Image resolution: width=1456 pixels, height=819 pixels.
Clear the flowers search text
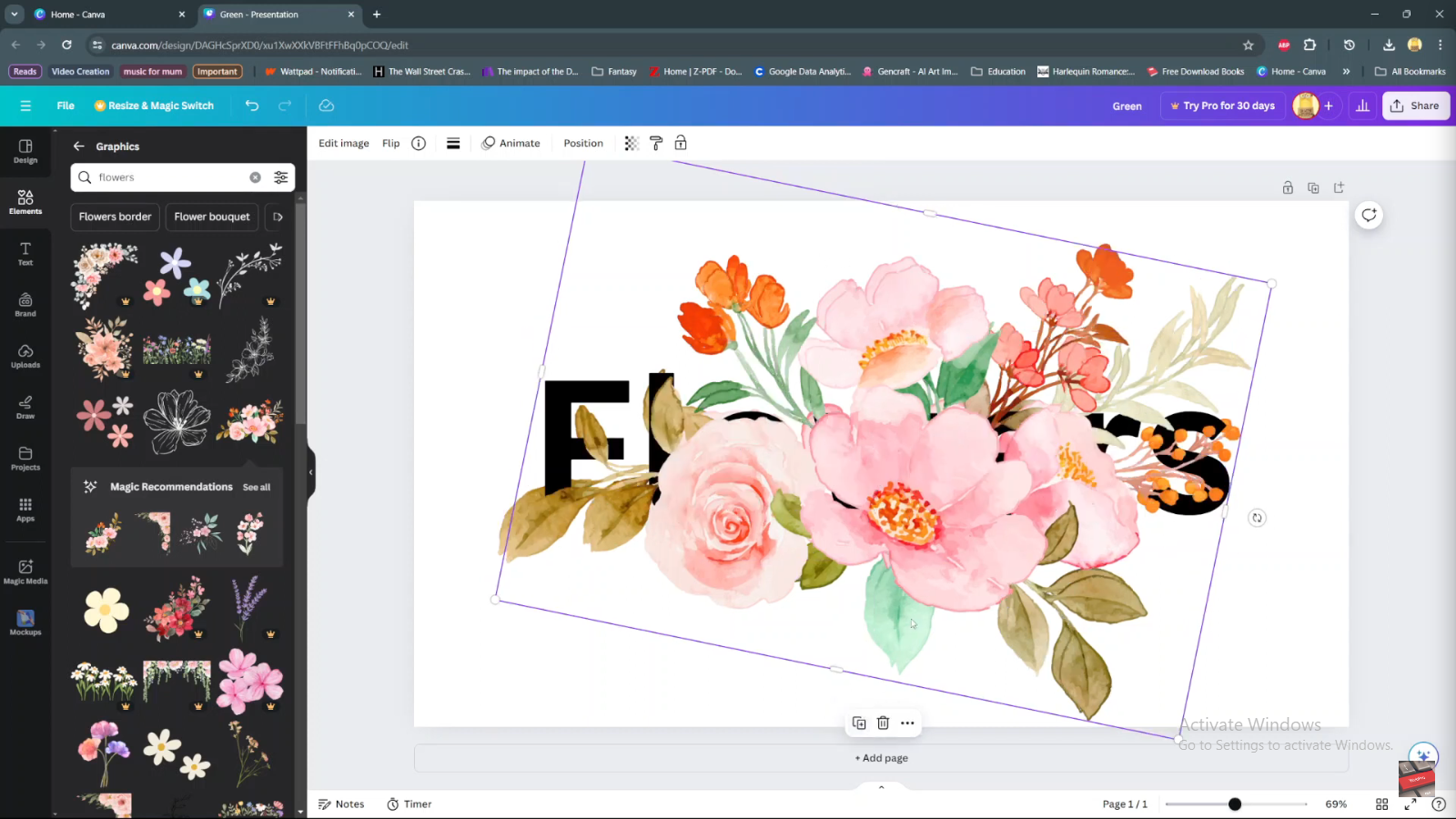[255, 177]
